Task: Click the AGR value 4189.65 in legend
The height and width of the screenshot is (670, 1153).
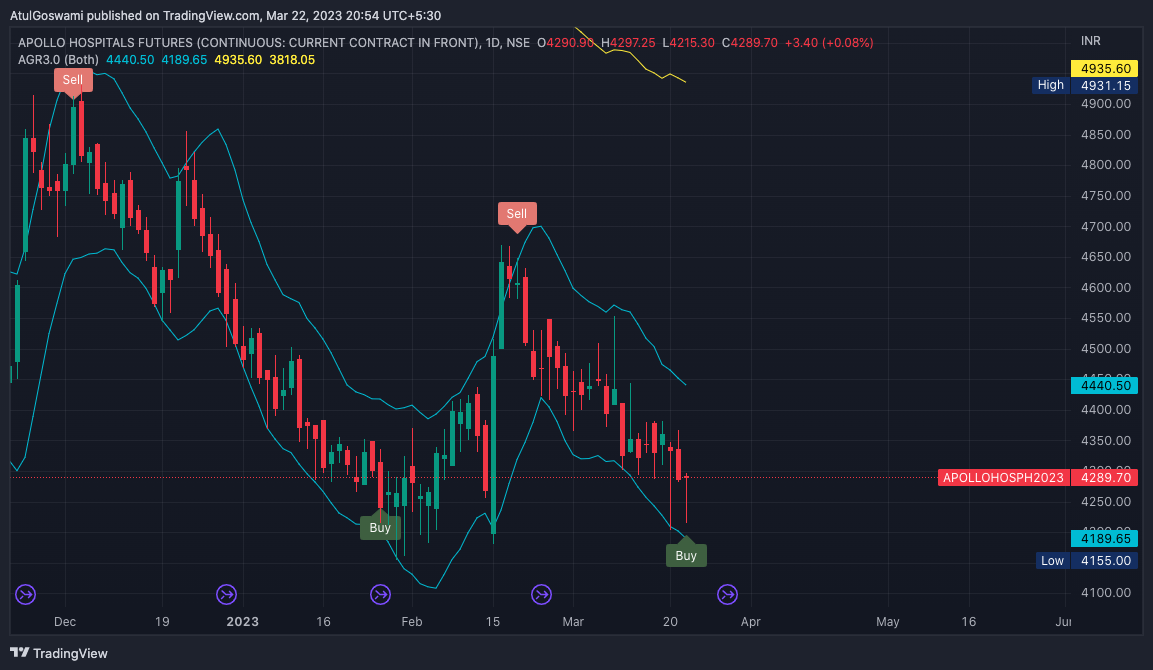Action: 184,60
